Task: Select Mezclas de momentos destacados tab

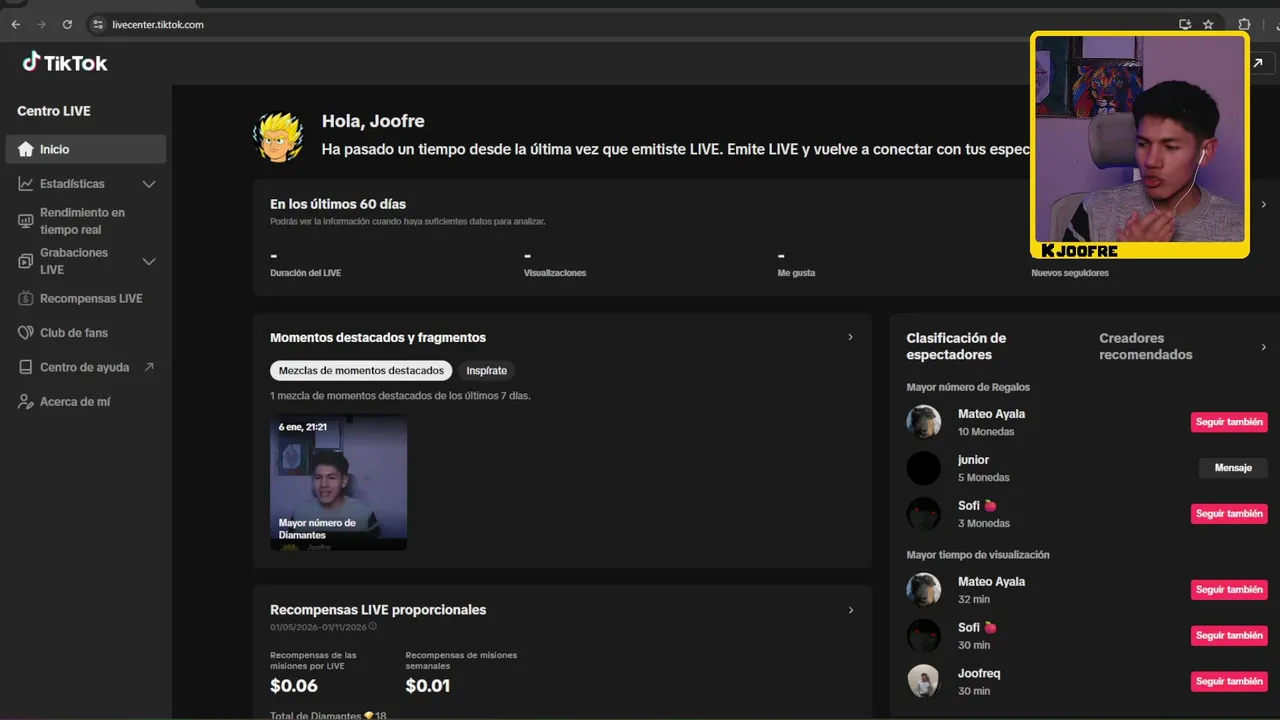Action: [x=361, y=370]
